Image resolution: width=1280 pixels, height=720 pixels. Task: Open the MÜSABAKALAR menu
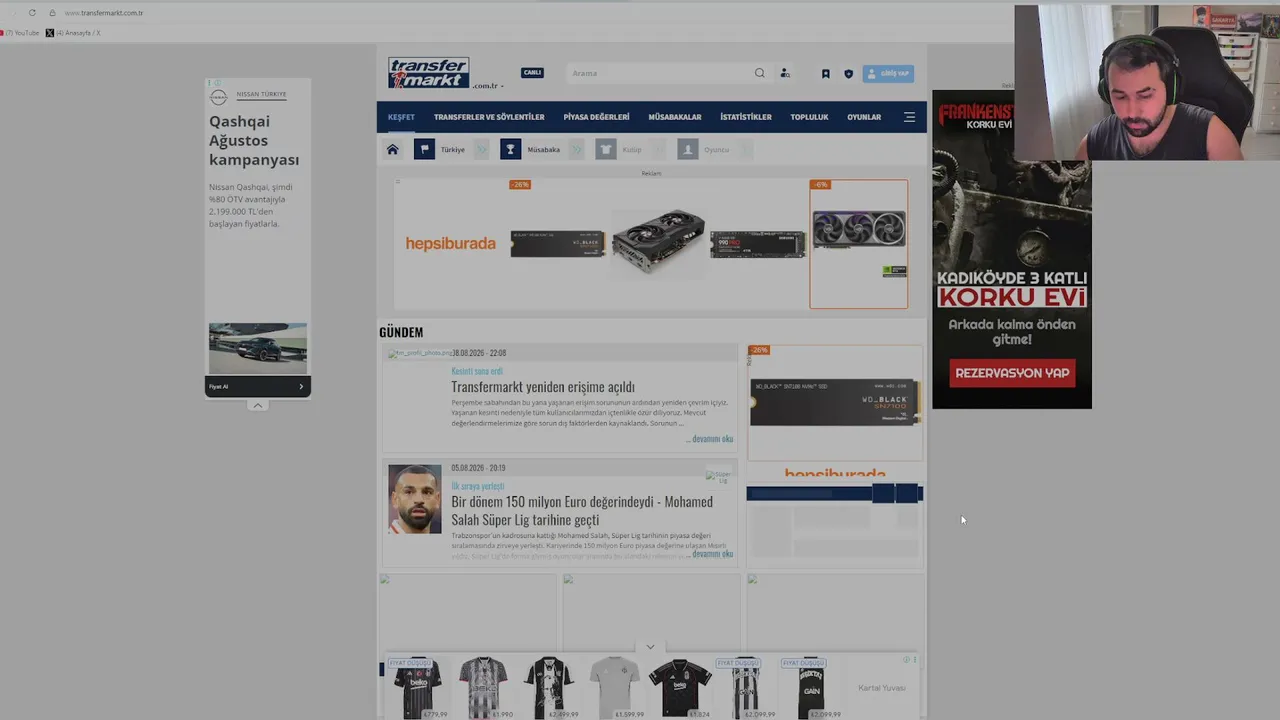pyautogui.click(x=675, y=117)
